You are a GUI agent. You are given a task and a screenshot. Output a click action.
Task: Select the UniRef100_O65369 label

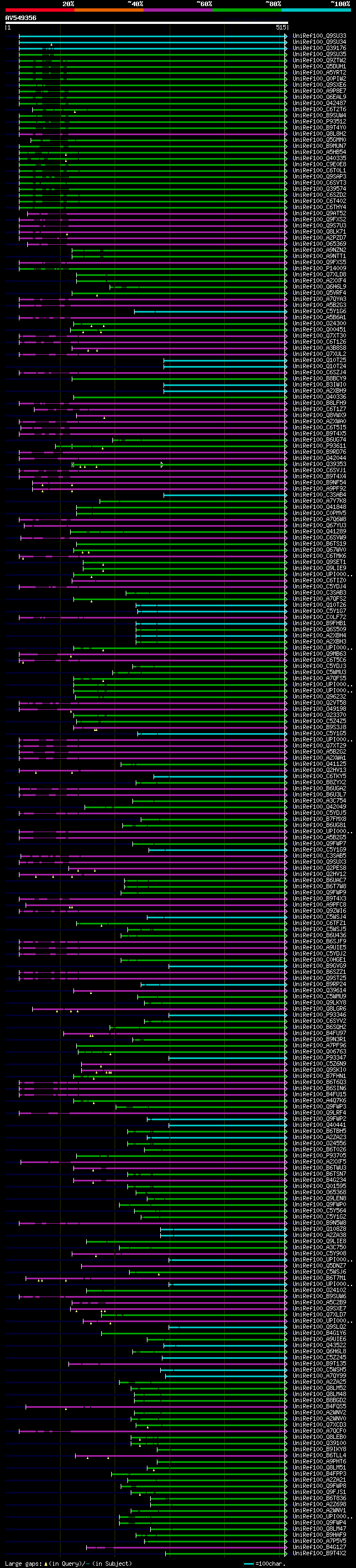(x=319, y=244)
